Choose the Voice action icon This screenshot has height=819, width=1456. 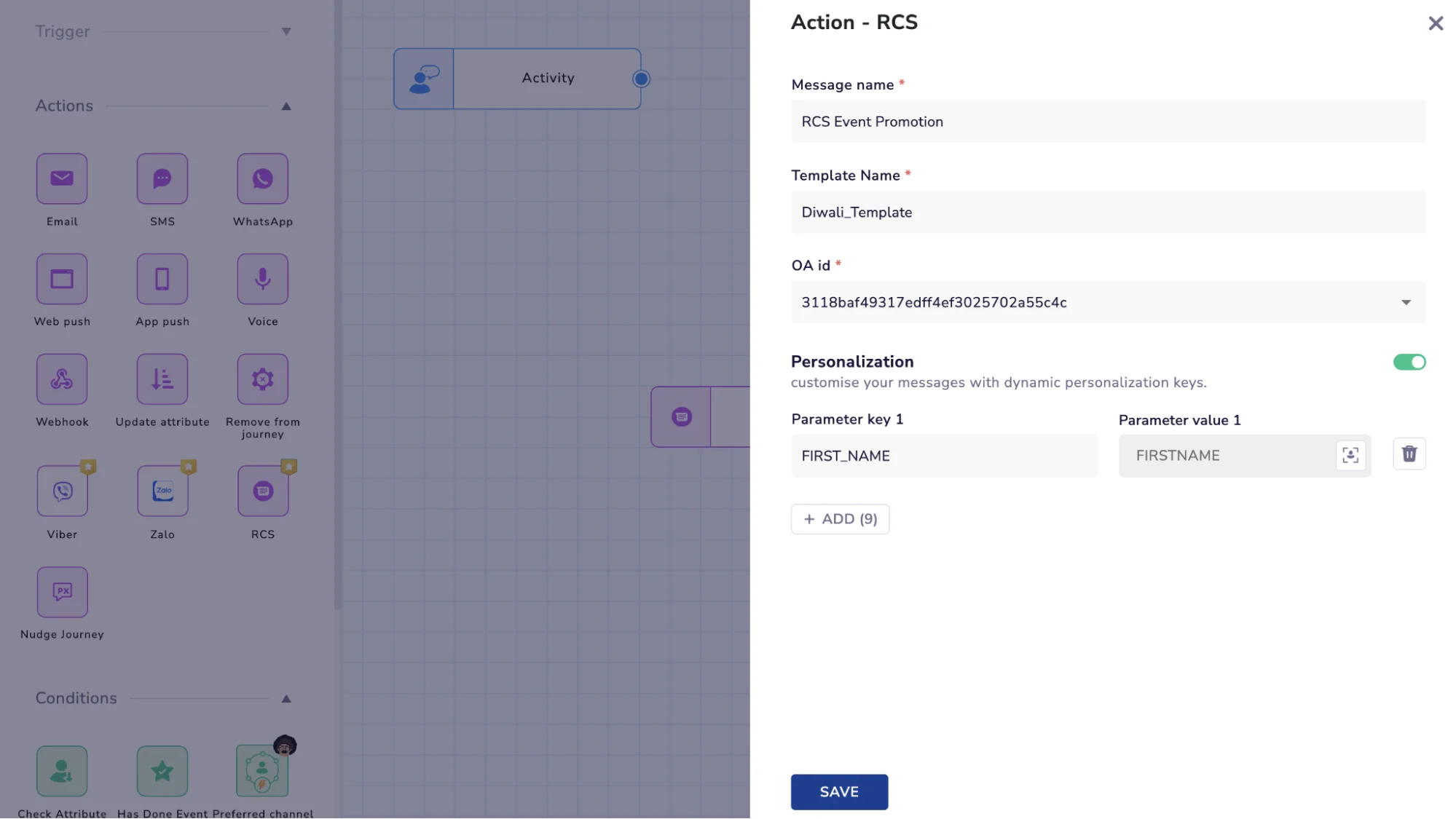pos(263,279)
